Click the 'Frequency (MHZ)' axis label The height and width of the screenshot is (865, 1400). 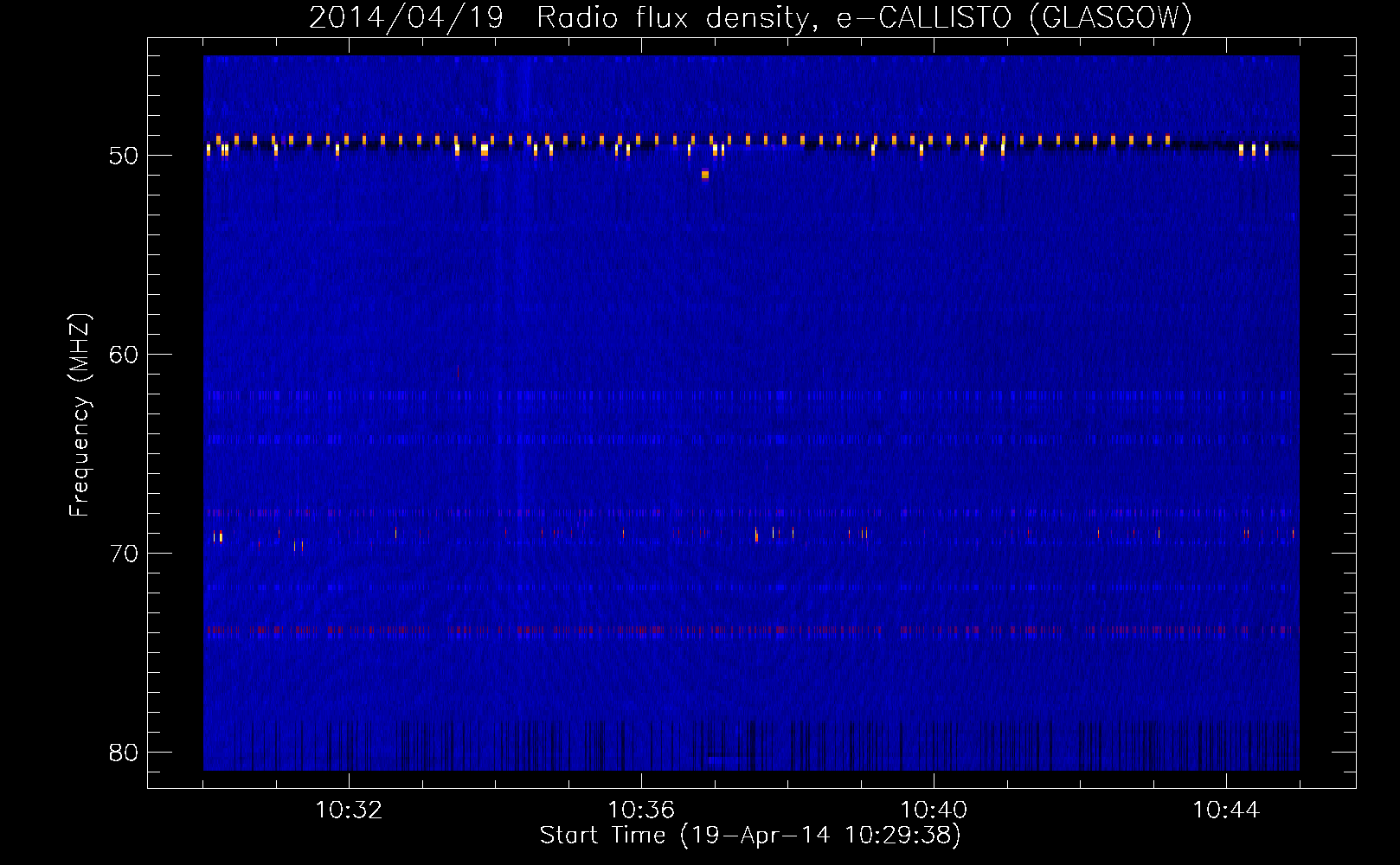[79, 415]
